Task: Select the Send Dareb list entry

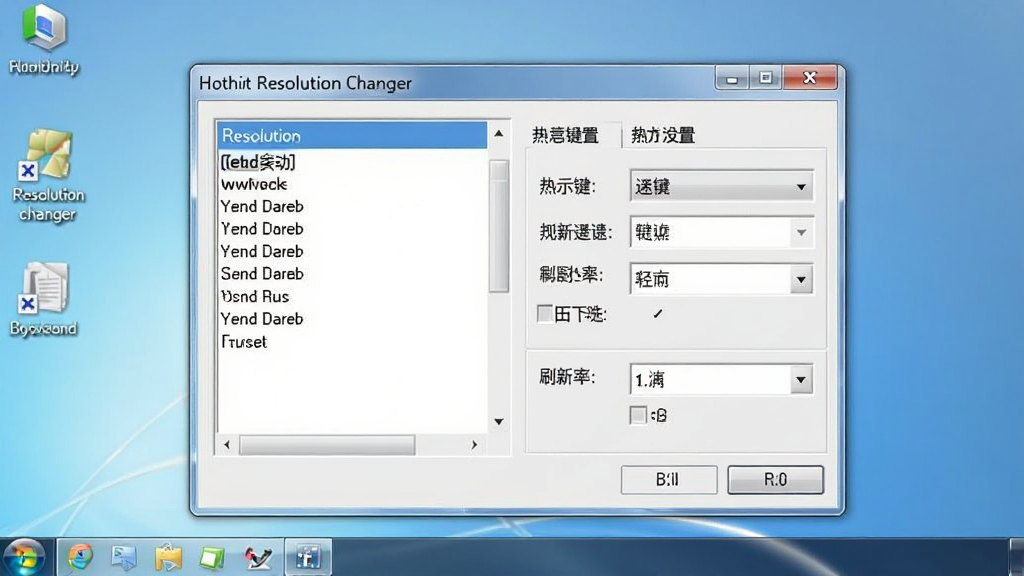Action: tap(352, 274)
